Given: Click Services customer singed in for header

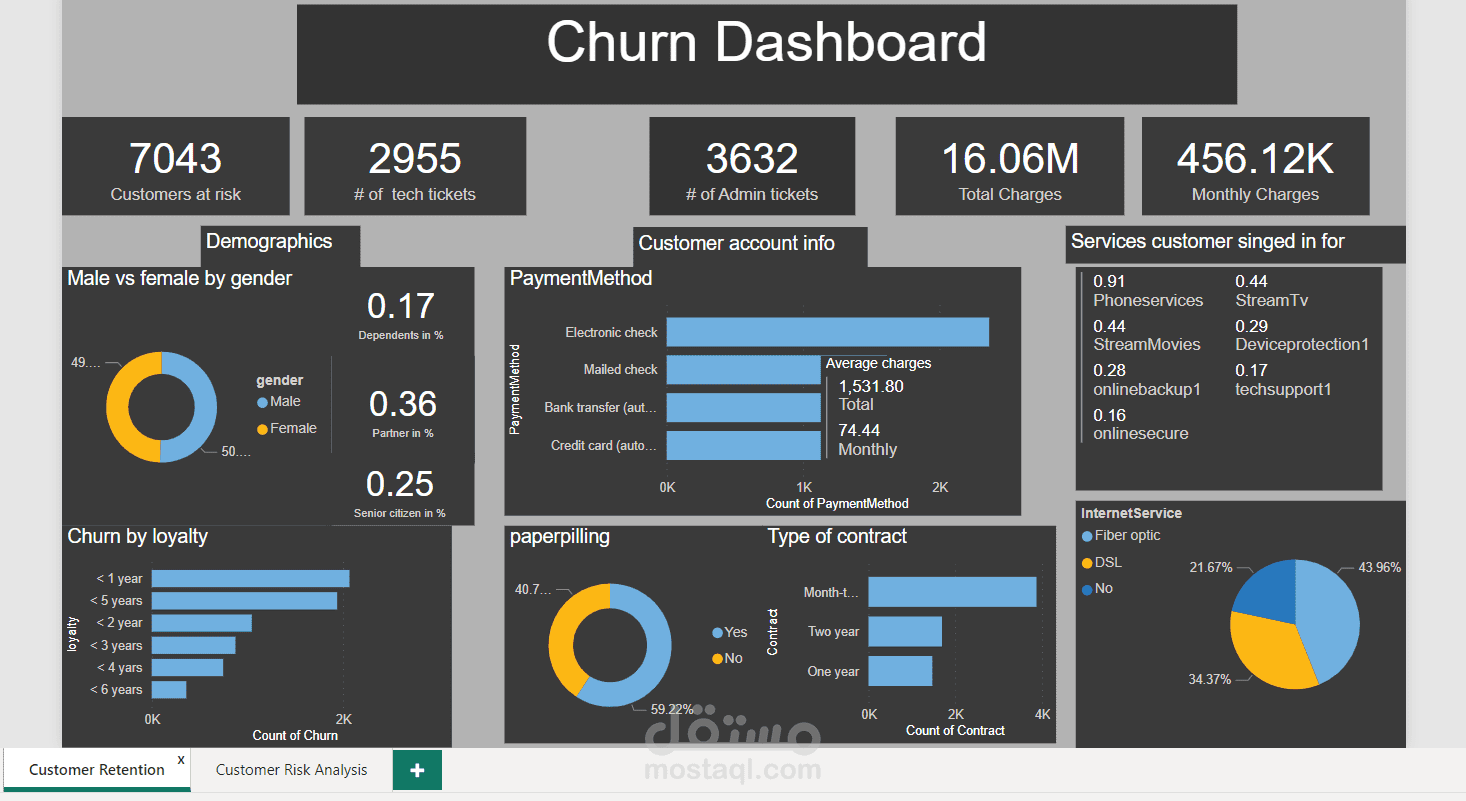Looking at the screenshot, I should [x=1208, y=241].
